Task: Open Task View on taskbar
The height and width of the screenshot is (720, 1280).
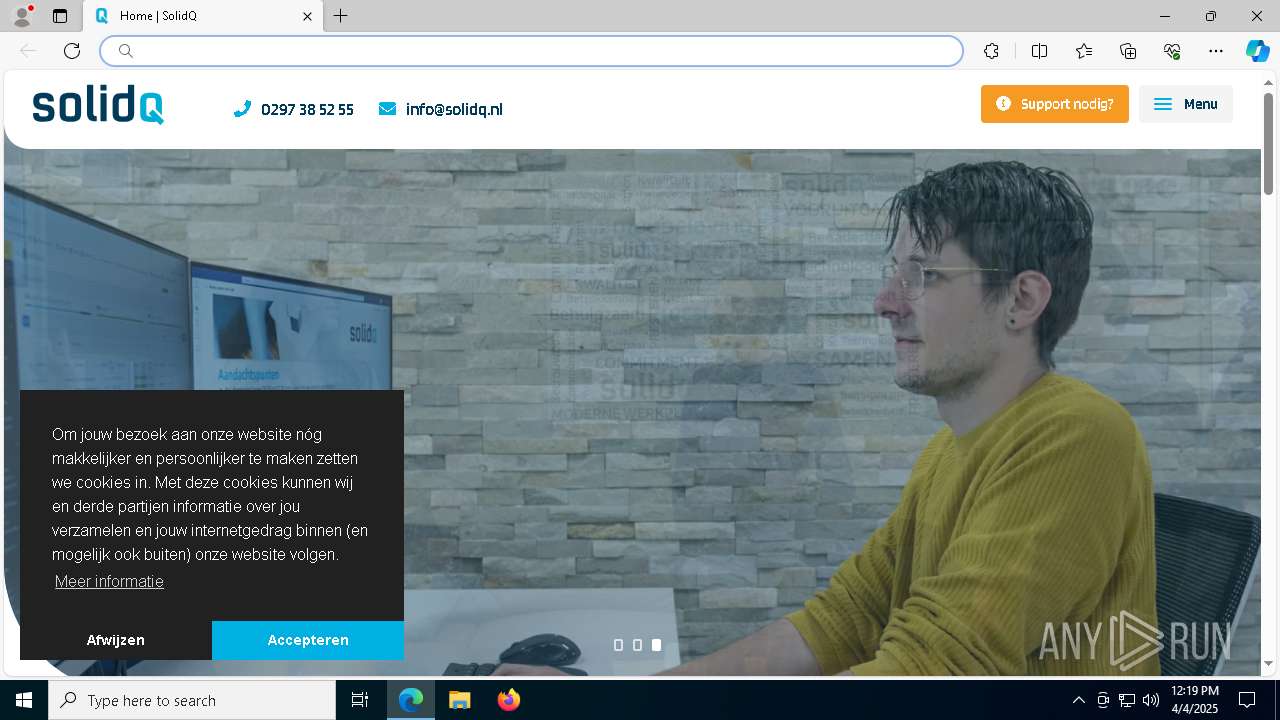Action: pos(360,700)
